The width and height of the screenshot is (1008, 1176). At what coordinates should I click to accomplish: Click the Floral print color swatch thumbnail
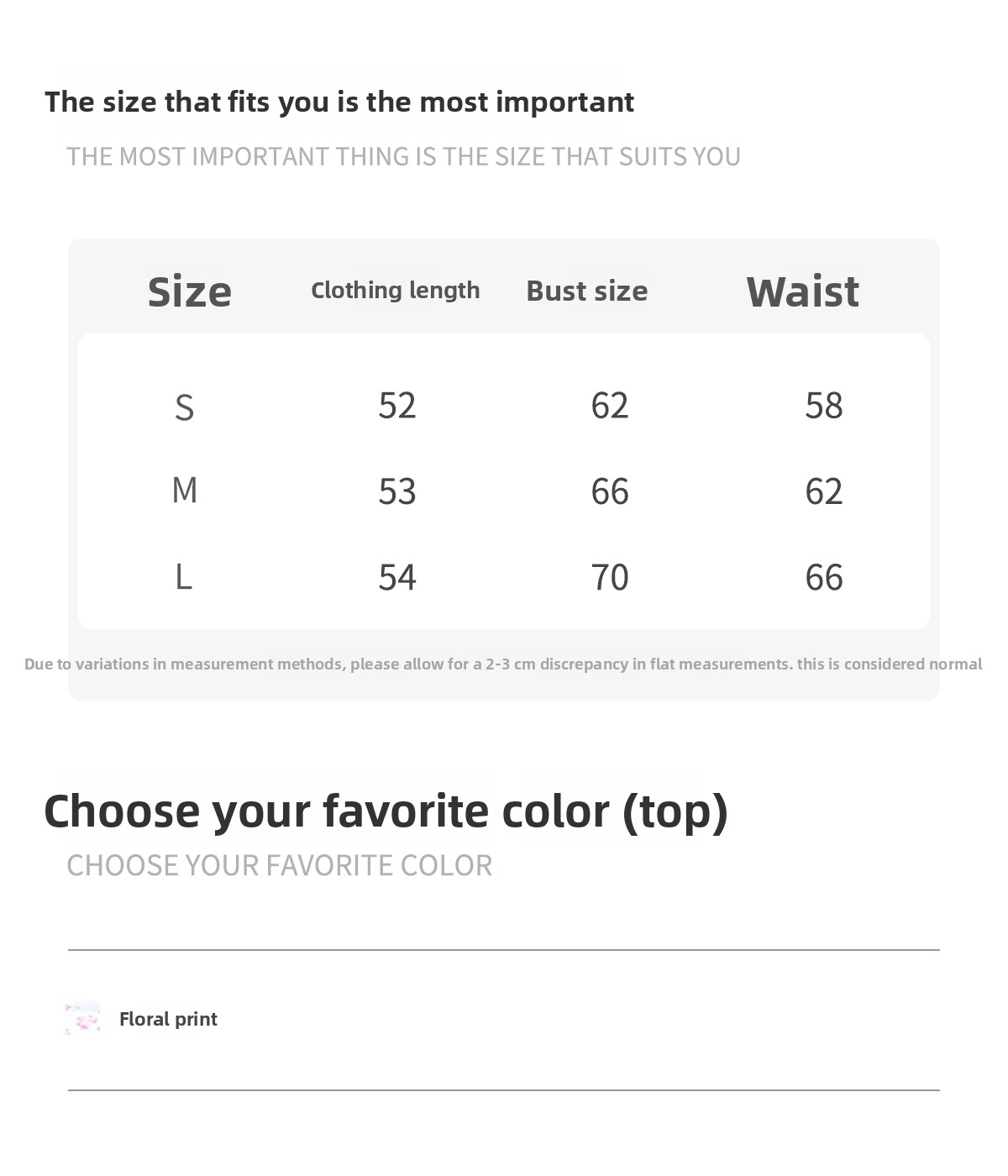click(82, 1017)
